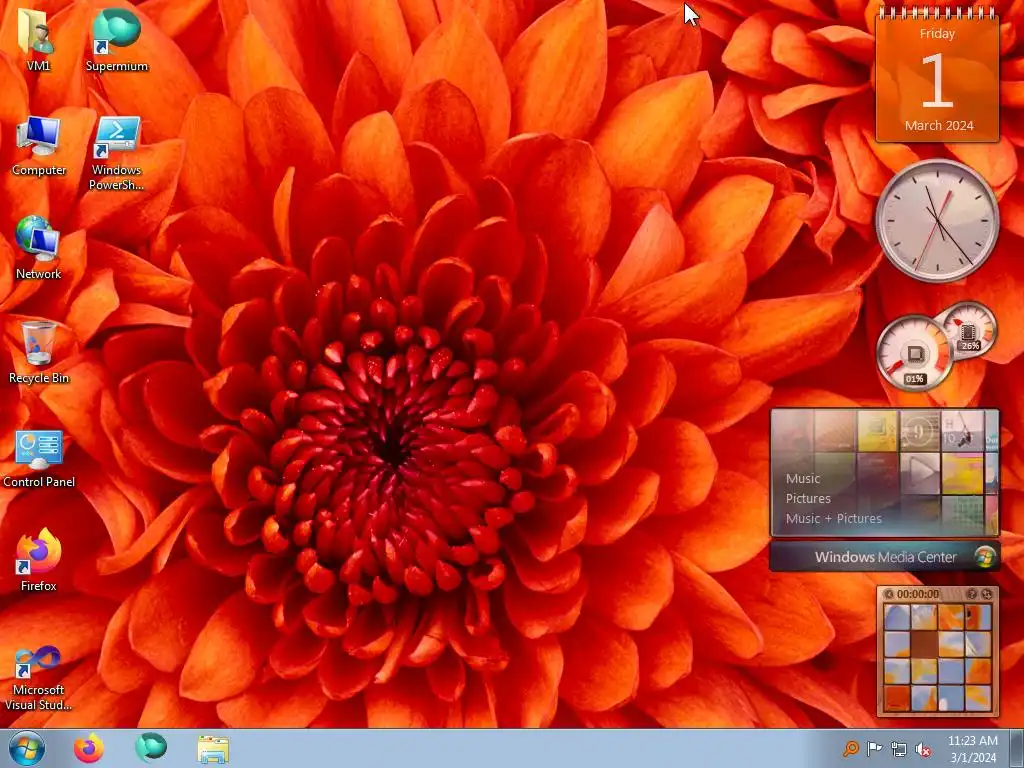Show the puzzle picture via question icon

[972, 594]
